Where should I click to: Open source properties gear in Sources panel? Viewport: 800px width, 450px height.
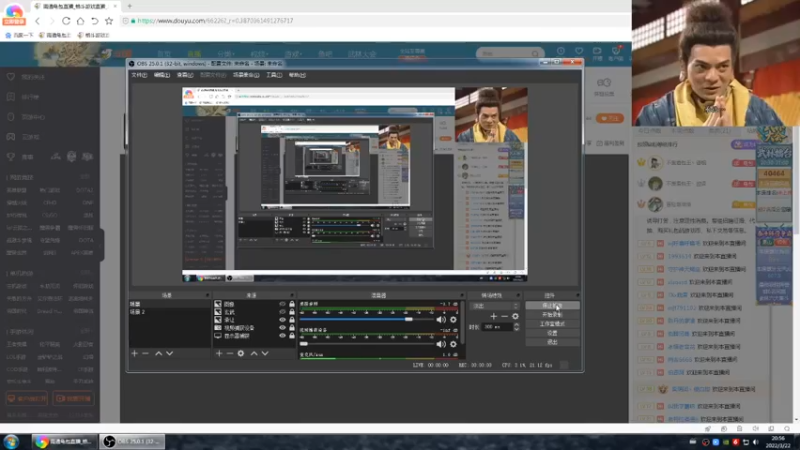click(241, 353)
